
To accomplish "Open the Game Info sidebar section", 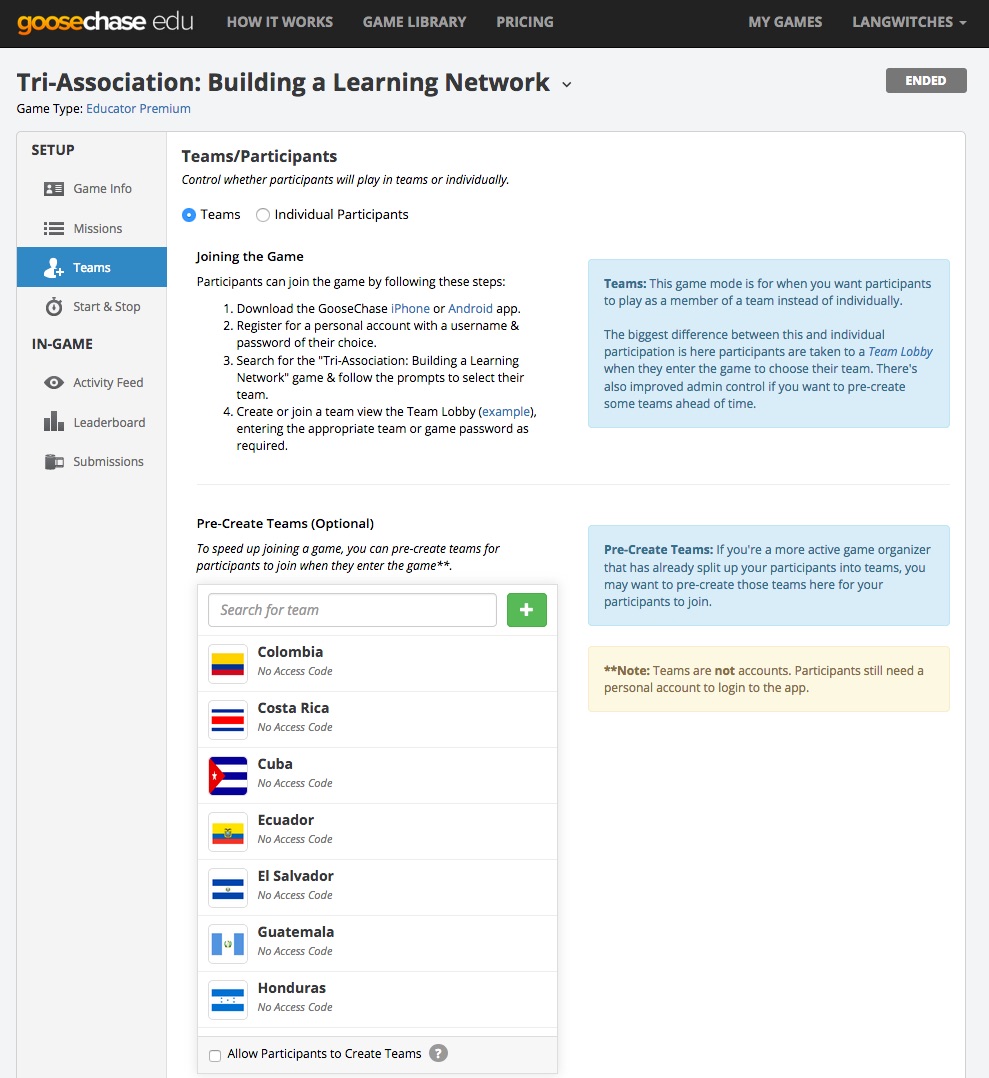I will (92, 188).
